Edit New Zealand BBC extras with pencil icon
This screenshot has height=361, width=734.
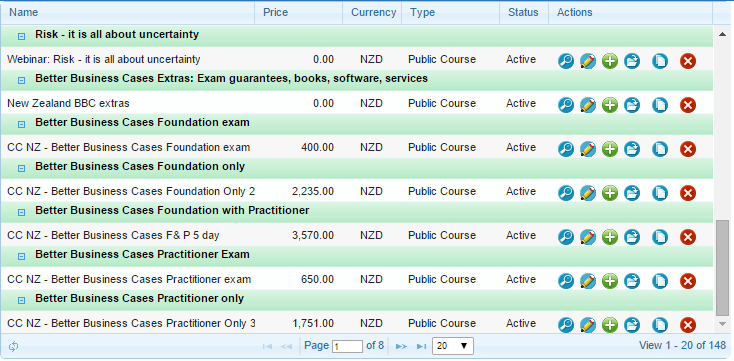click(x=588, y=105)
